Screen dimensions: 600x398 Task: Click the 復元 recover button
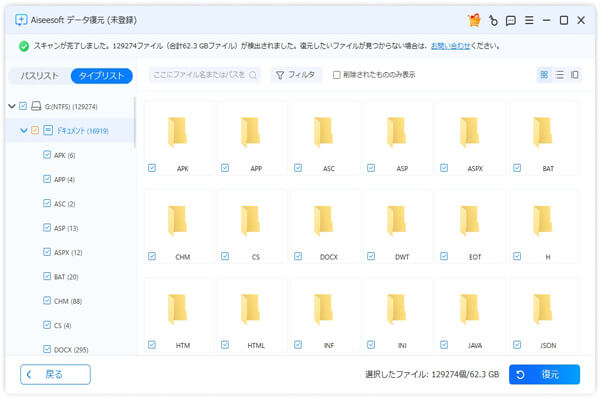(544, 374)
